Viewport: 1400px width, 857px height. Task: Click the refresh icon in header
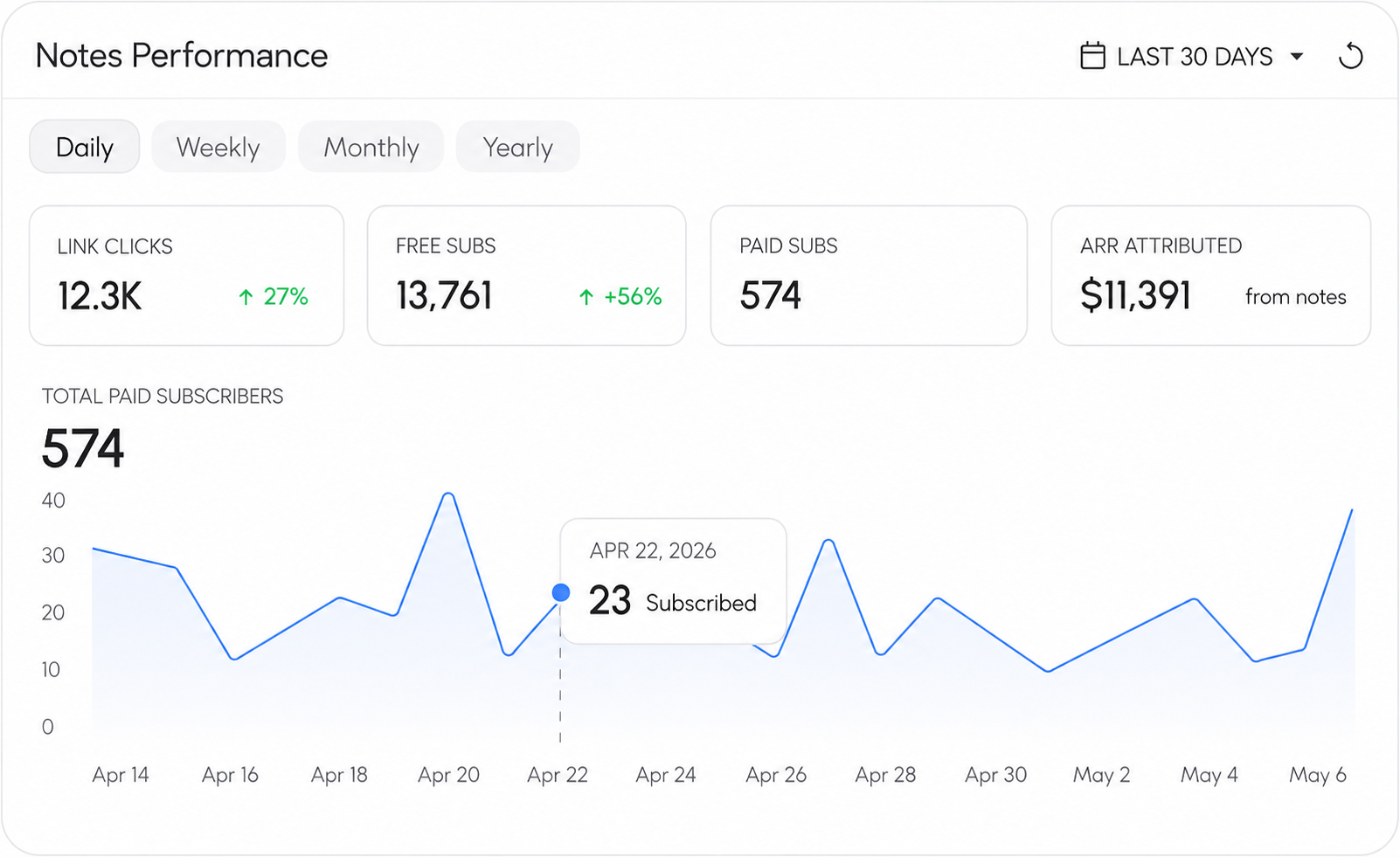[1350, 56]
